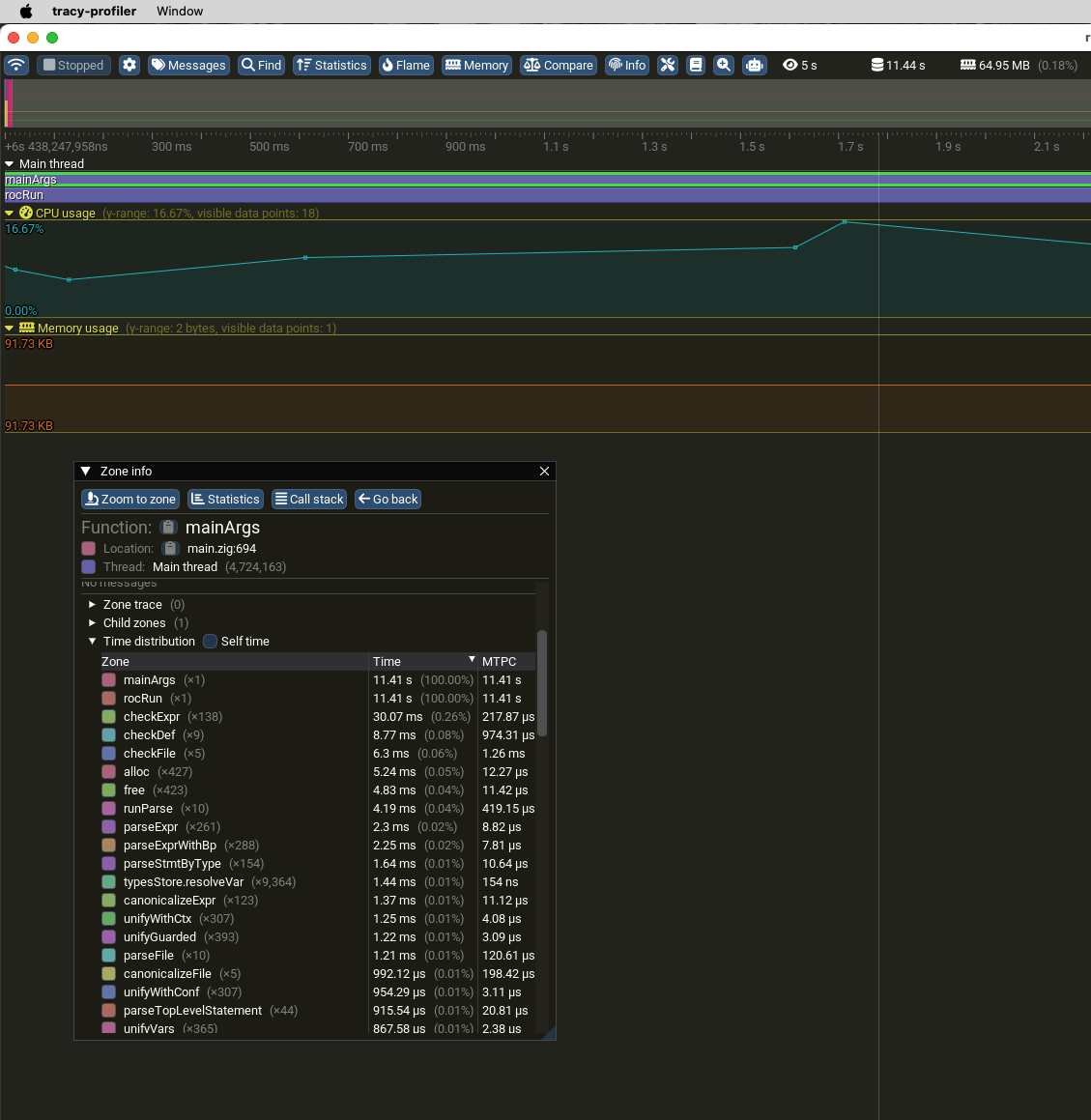The image size is (1091, 1120).
Task: Sort by the MTPC column header
Action: click(500, 662)
